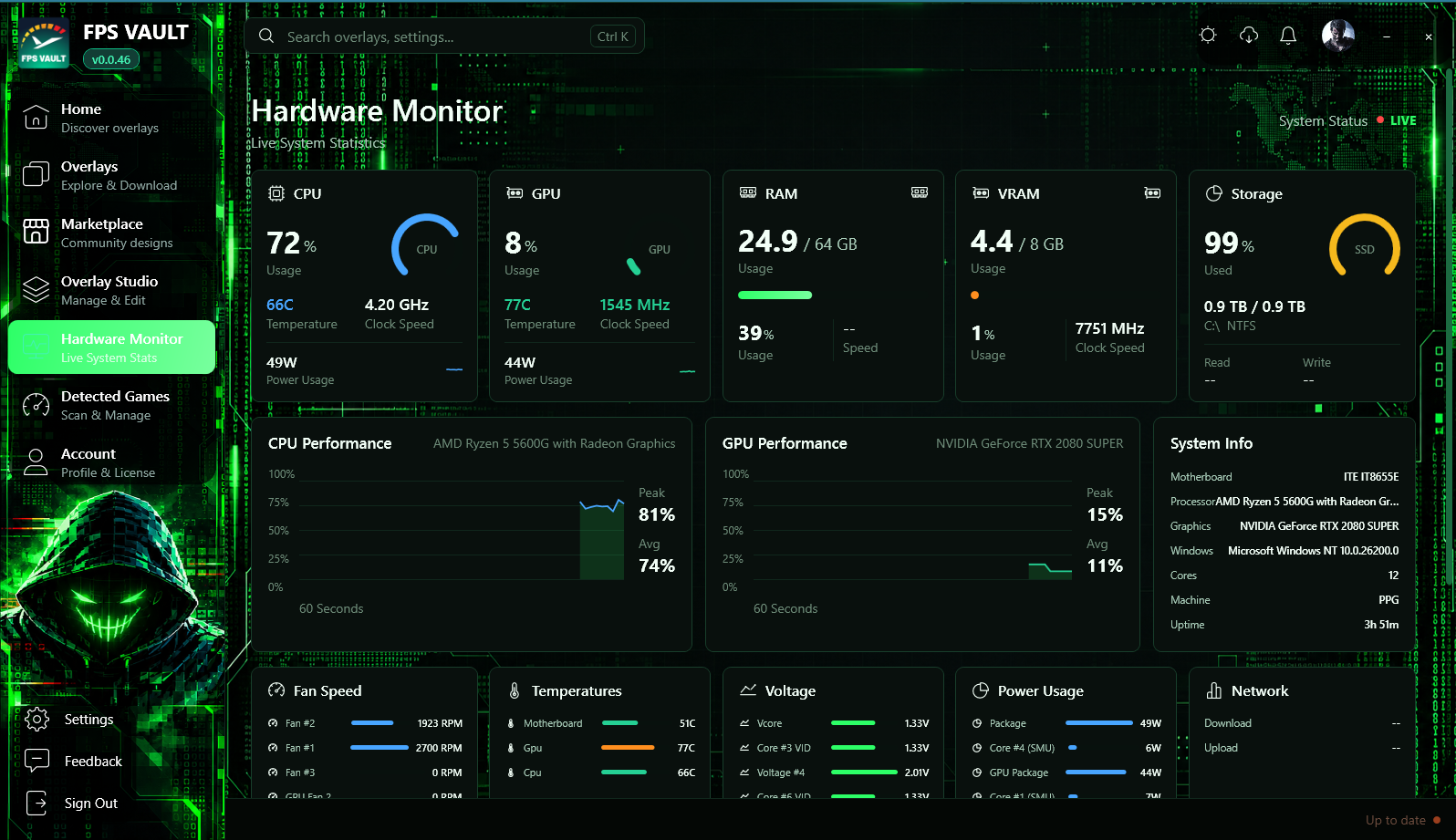This screenshot has height=840, width=1456.
Task: Click the Up to date status text
Action: pyautogui.click(x=1395, y=820)
